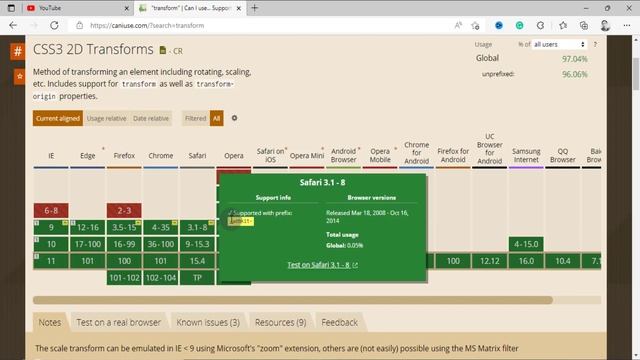Viewport: 640px width, 360px height.
Task: Click Test on Safari 3.1 - 8 link
Action: (322, 265)
